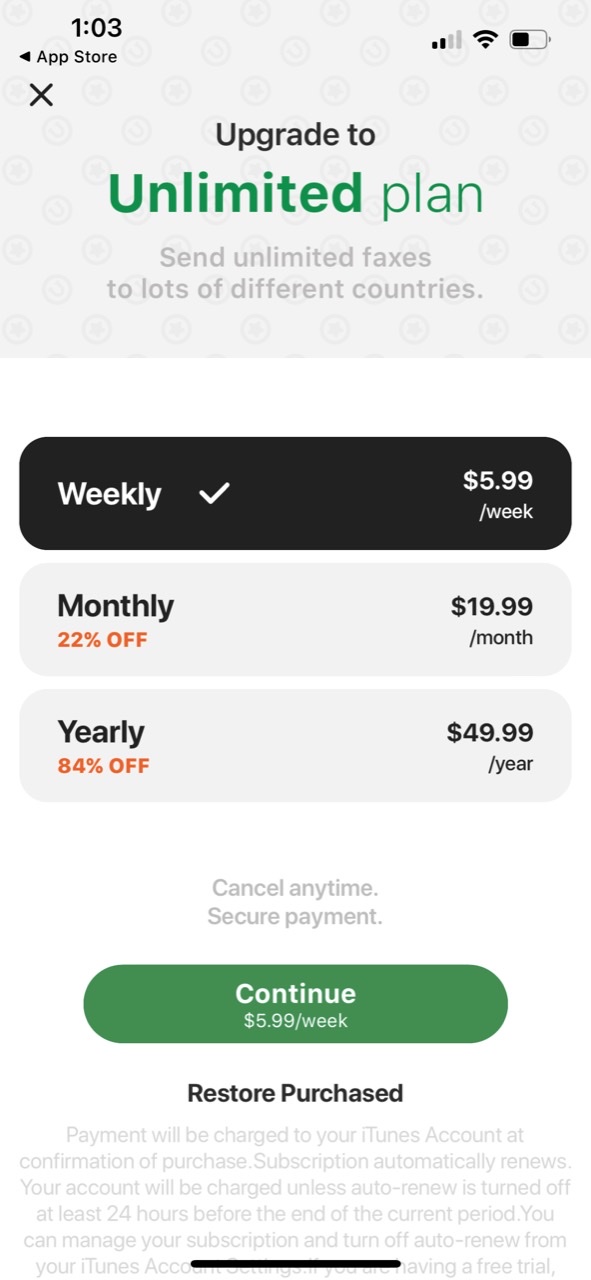
Task: Select the Yearly plan option
Action: pos(295,746)
